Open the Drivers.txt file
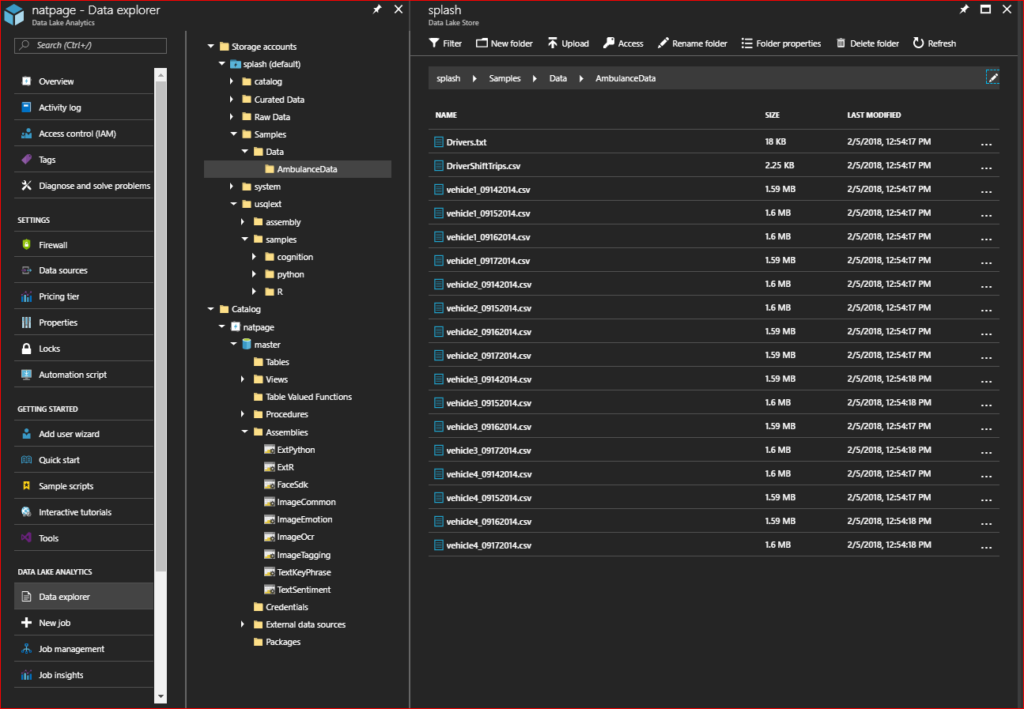This screenshot has width=1024, height=709. tap(466, 142)
